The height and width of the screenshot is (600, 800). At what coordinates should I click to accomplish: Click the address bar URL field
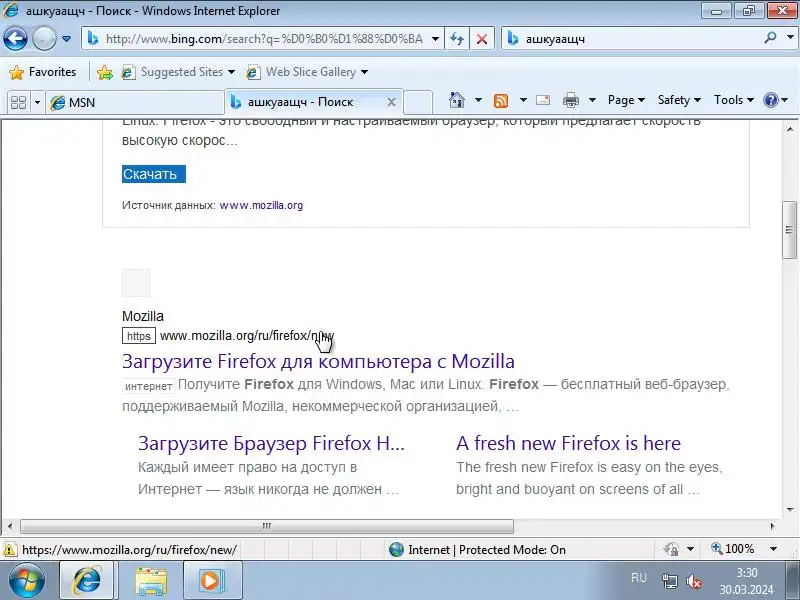264,39
